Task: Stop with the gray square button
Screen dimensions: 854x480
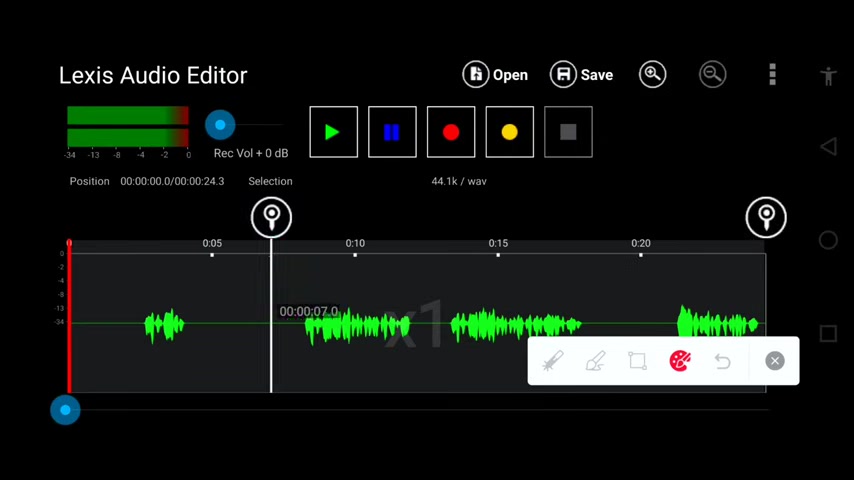Action: tap(568, 132)
